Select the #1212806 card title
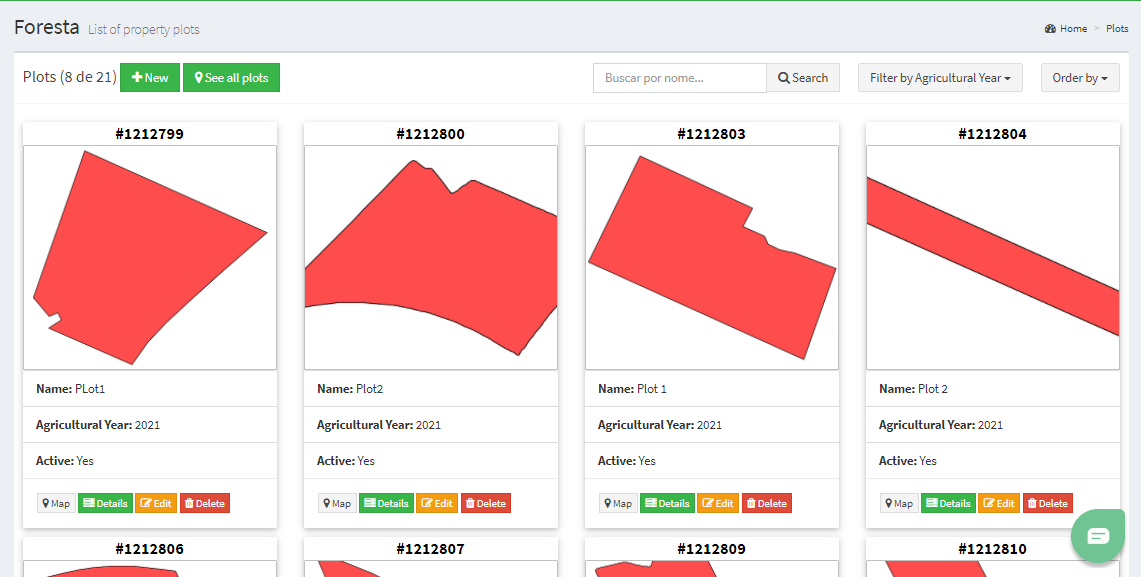Screen dimensions: 1141x577 (x=150, y=549)
